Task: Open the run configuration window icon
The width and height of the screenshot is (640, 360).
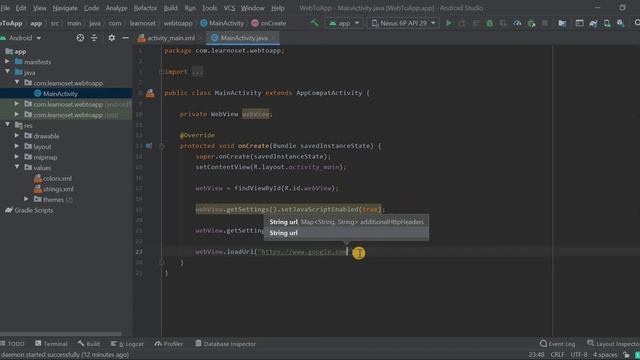Action: [580, 23]
